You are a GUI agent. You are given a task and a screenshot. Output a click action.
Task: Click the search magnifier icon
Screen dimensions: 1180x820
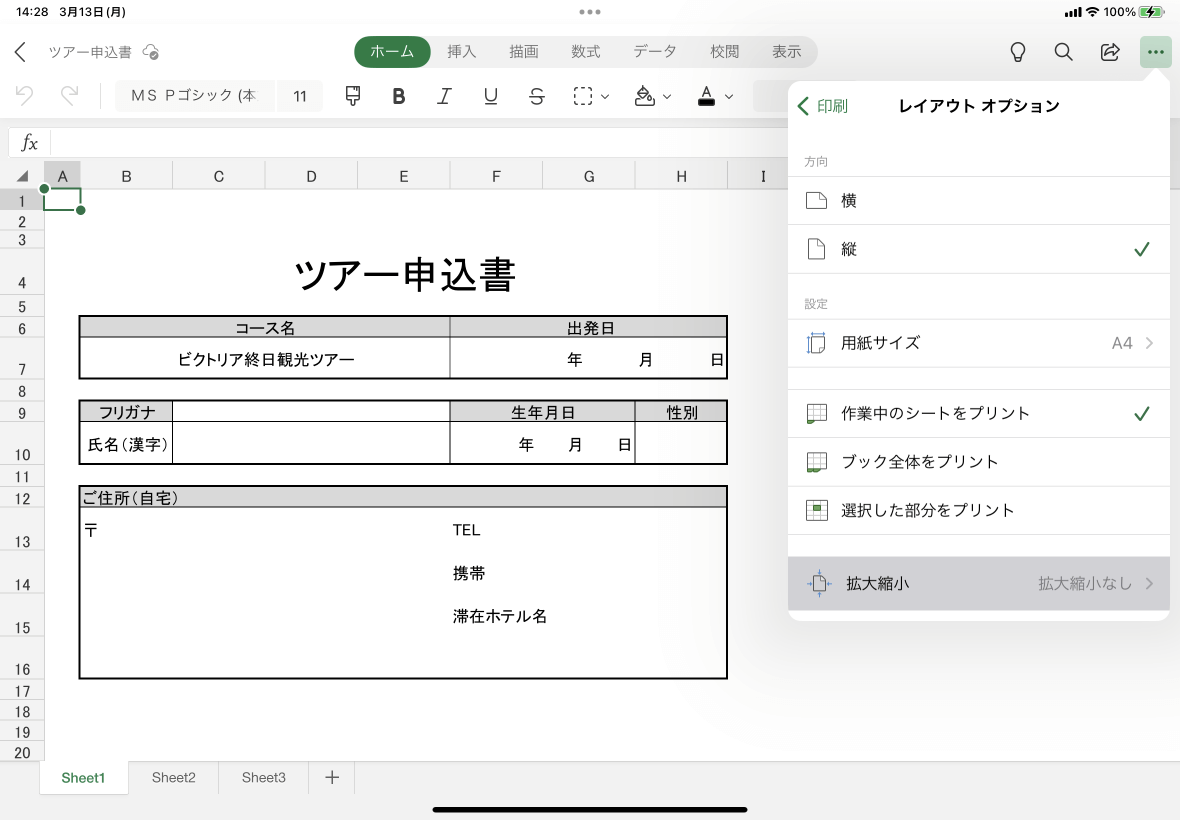click(x=1063, y=52)
